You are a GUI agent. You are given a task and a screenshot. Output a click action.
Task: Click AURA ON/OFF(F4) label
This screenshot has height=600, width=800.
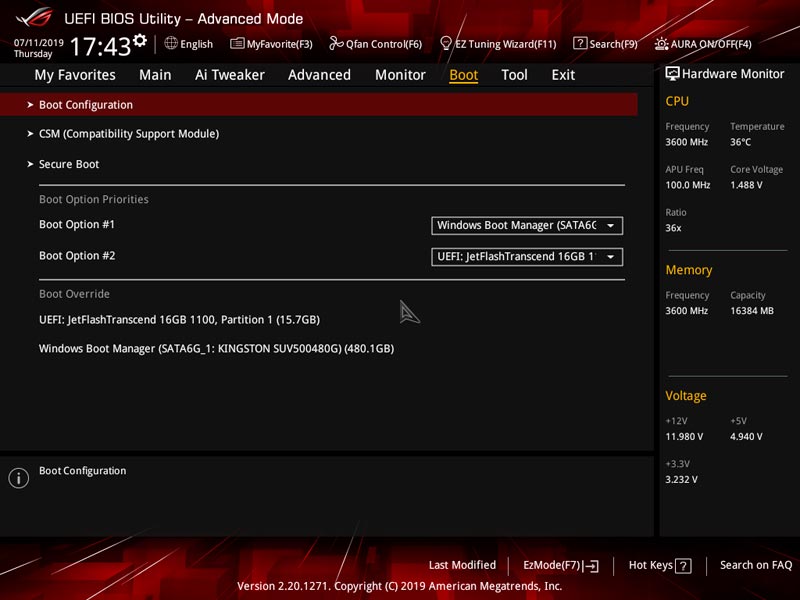711,44
